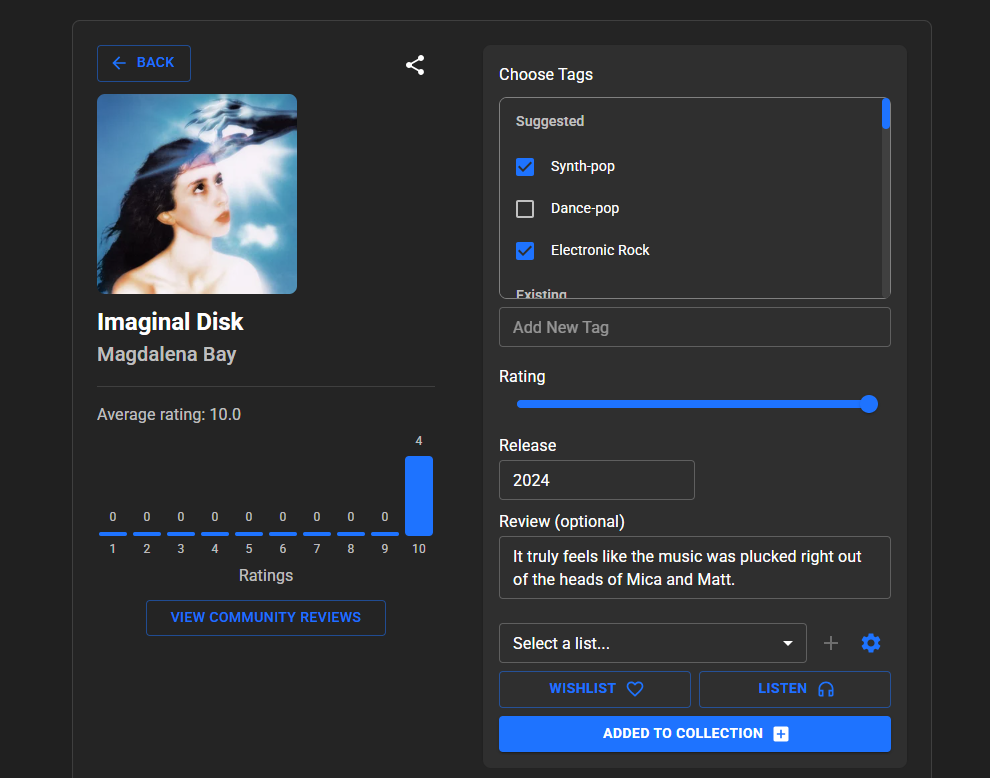Click the Rating slider handle
Viewport: 990px width, 778px height.
[869, 404]
